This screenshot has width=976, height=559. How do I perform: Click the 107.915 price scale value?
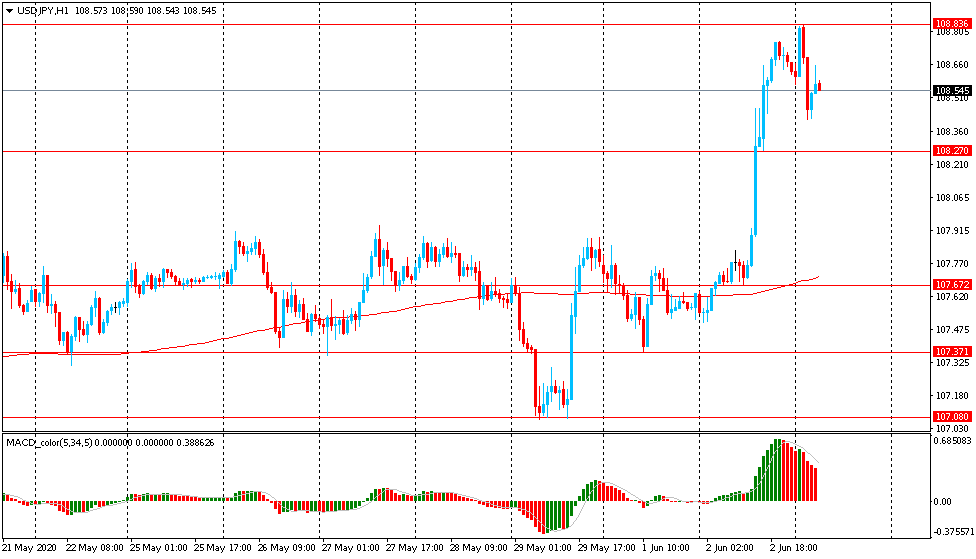(952, 230)
